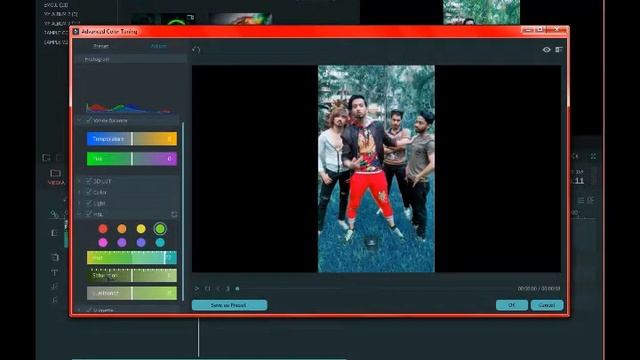Click the Save as Preset button
The image size is (640, 360).
point(229,305)
